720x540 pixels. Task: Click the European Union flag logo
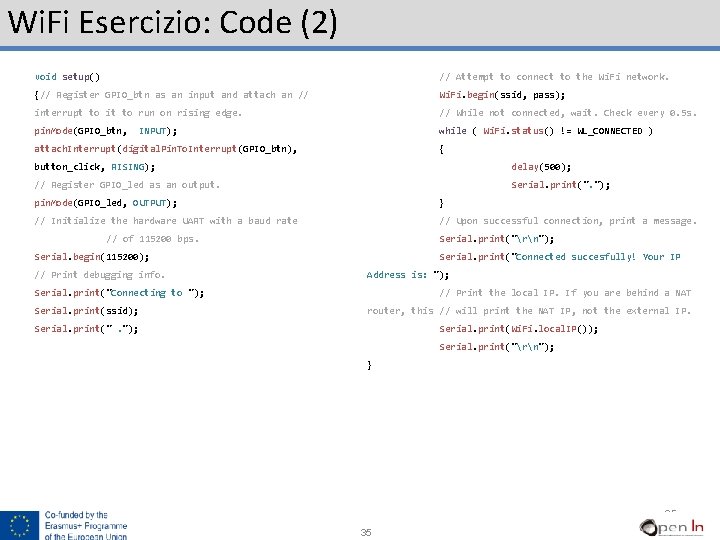[x=19, y=525]
